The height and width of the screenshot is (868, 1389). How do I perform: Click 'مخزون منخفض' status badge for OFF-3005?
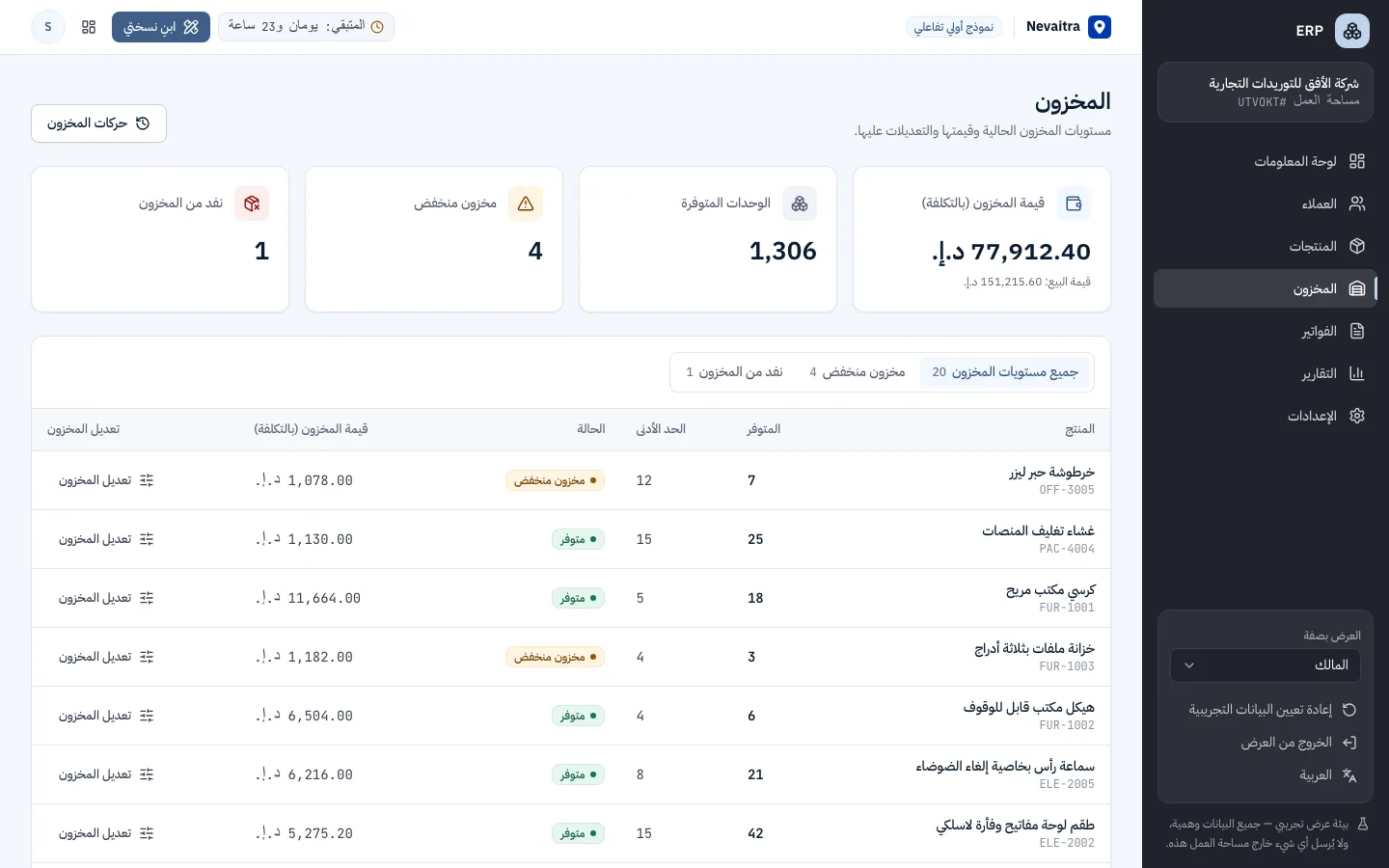click(x=555, y=480)
